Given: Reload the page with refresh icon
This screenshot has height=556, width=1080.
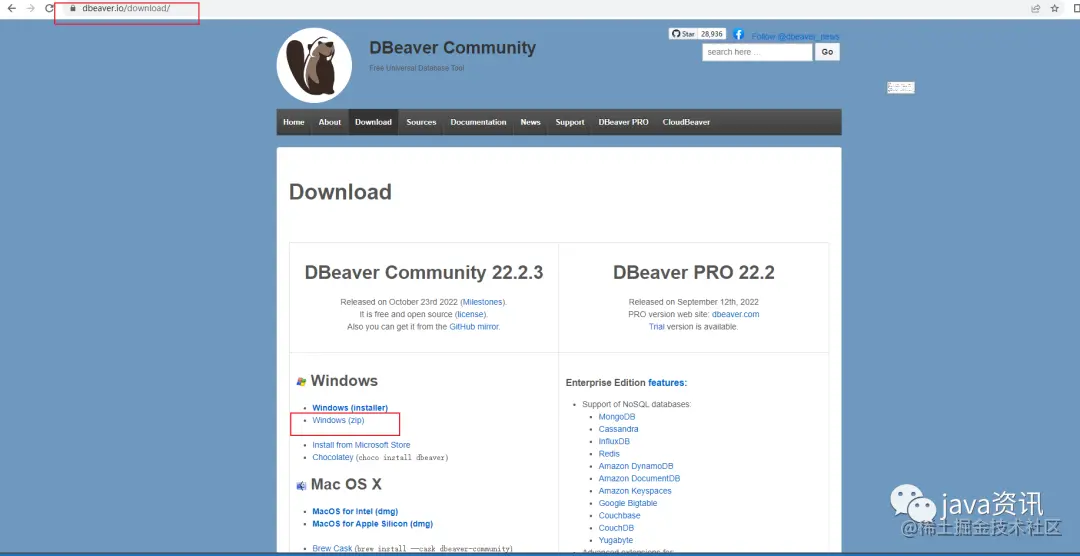Looking at the screenshot, I should coord(49,9).
